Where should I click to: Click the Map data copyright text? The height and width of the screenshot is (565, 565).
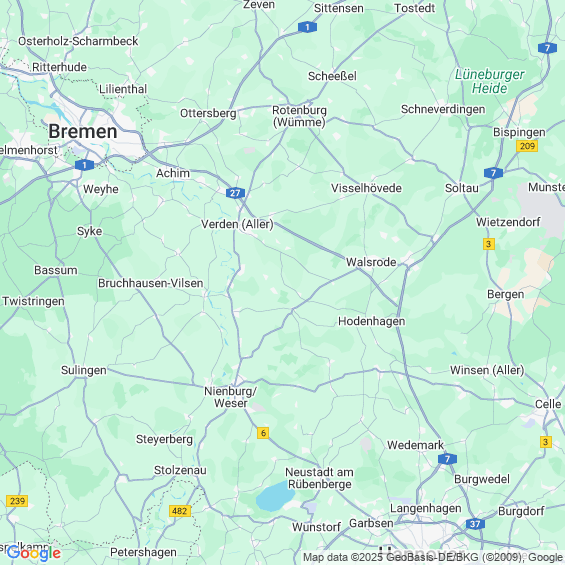click(x=433, y=557)
